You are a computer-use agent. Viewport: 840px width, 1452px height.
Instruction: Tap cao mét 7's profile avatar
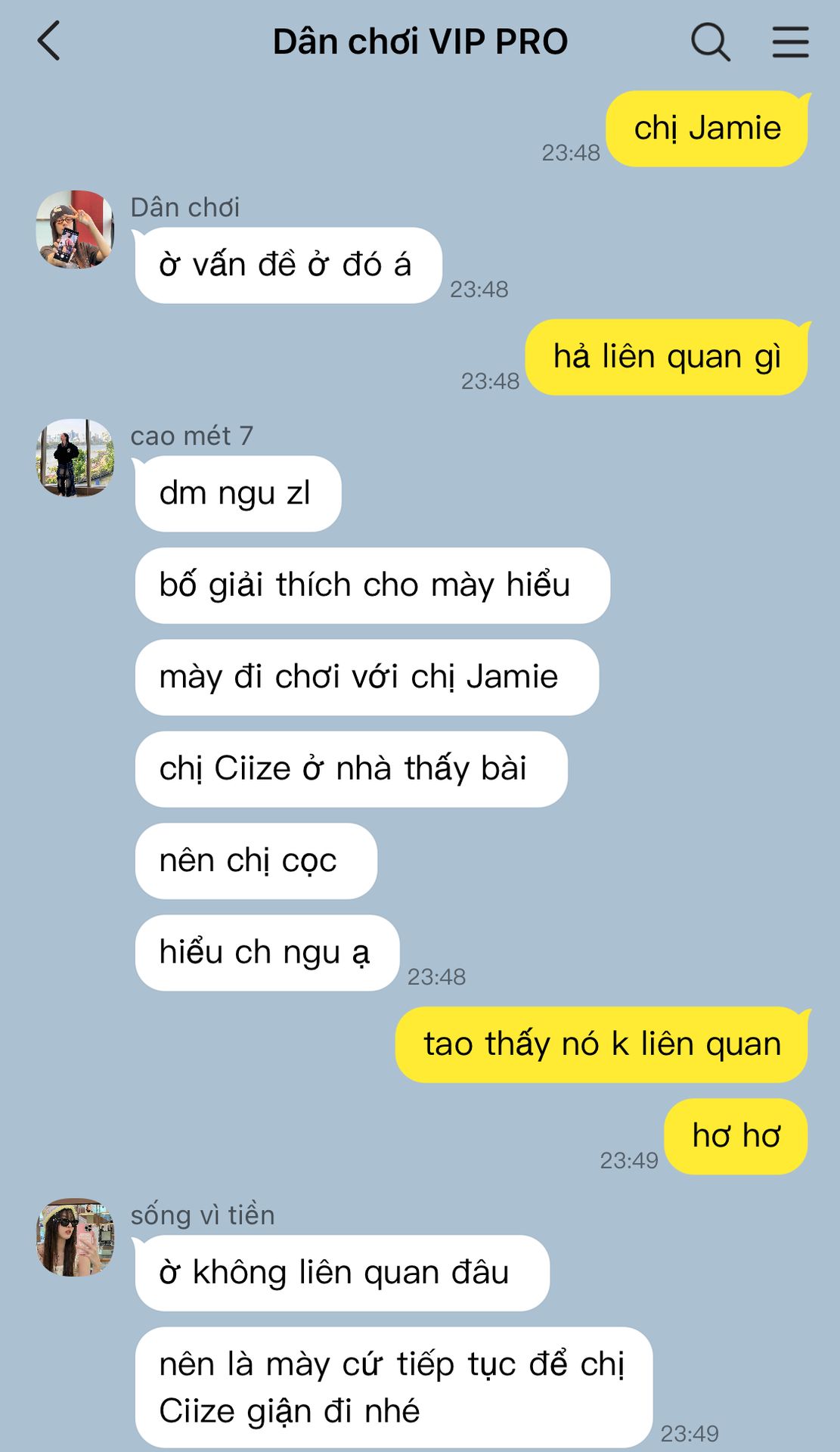75,458
